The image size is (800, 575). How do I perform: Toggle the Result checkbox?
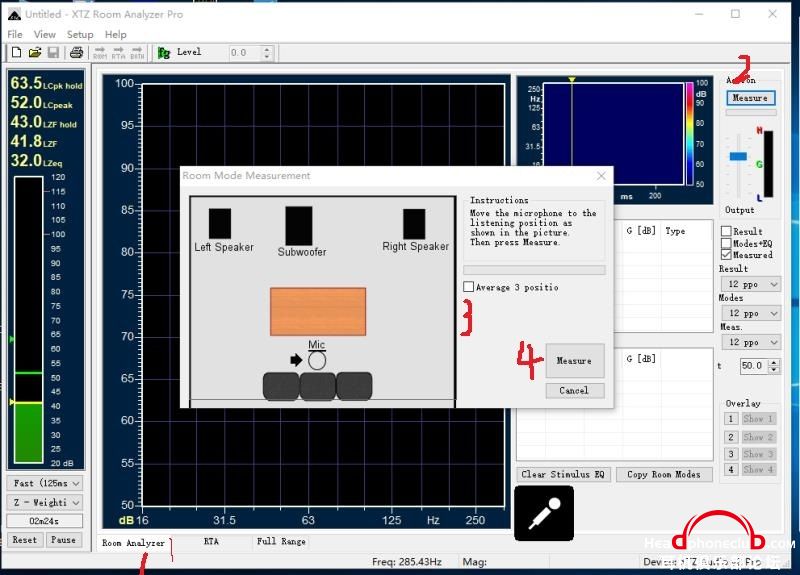click(727, 231)
